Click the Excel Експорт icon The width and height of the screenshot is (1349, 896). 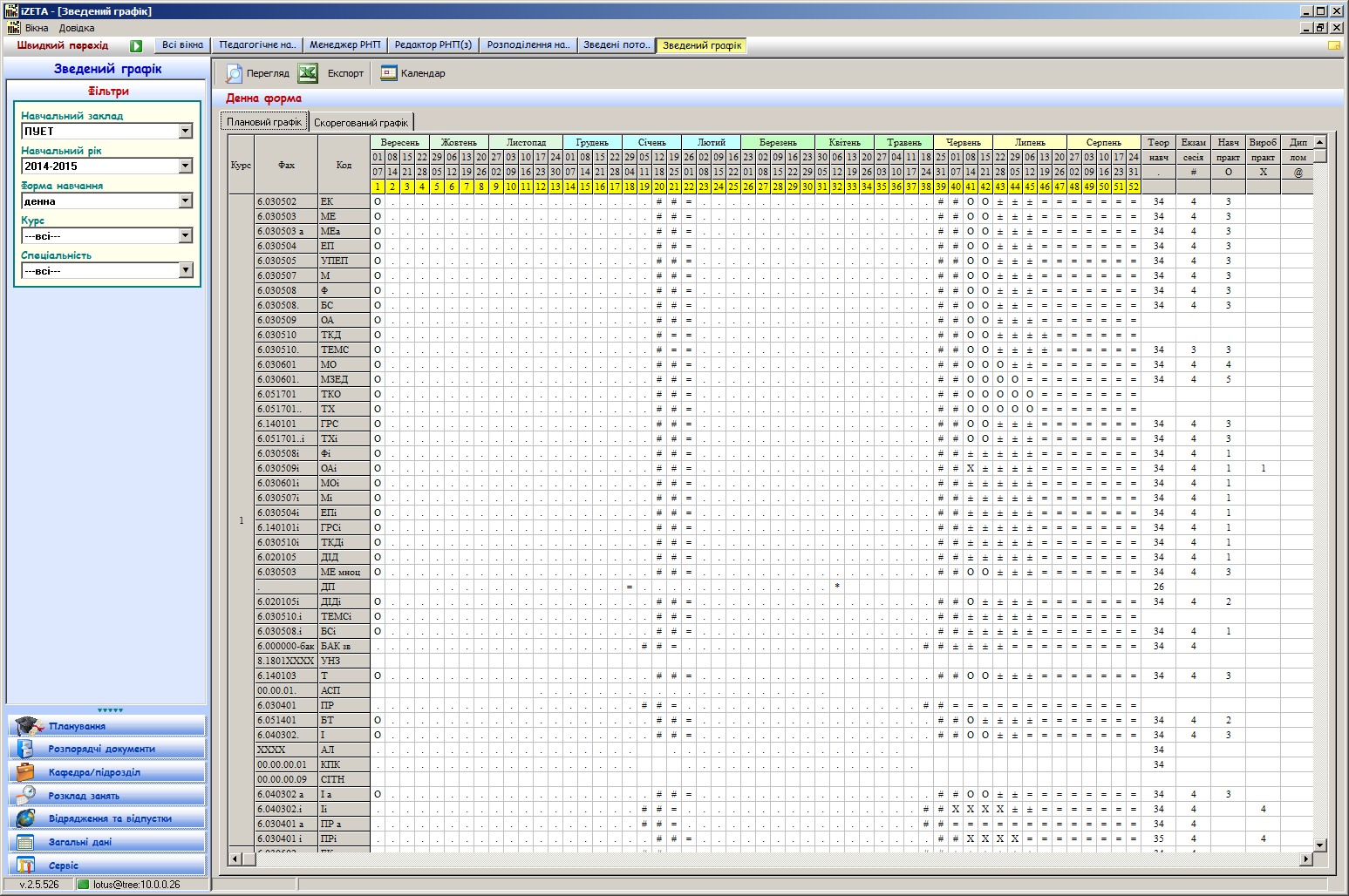click(308, 73)
